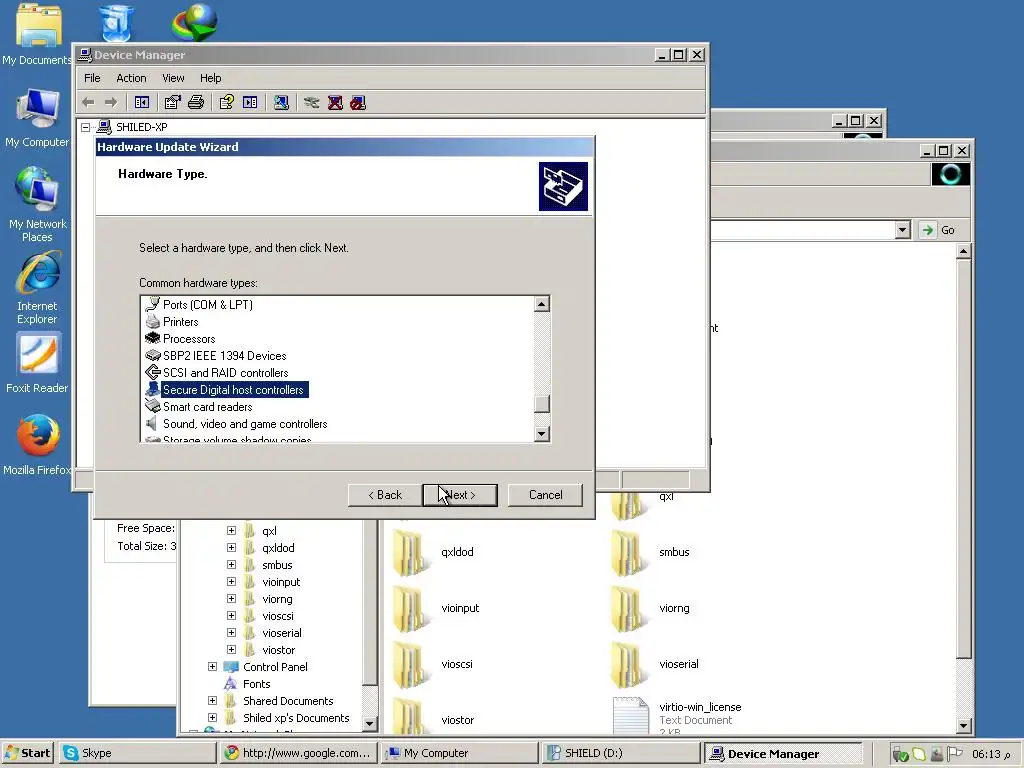Open the Recycle Bin desktop icon
The width and height of the screenshot is (1024, 768).
click(x=116, y=24)
